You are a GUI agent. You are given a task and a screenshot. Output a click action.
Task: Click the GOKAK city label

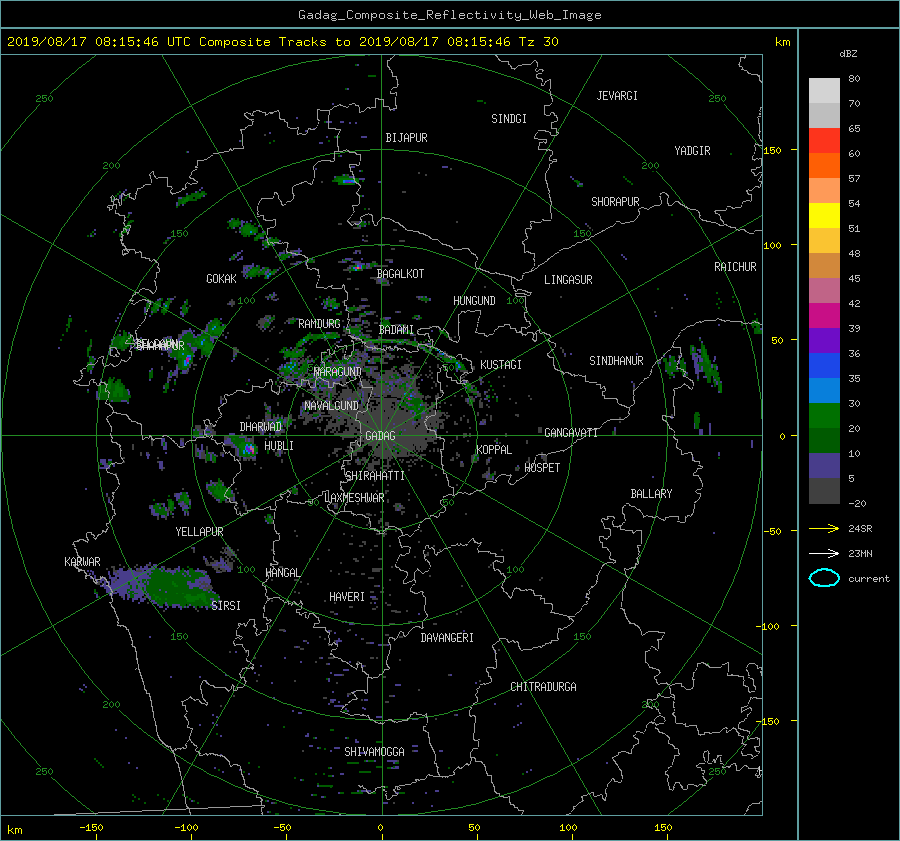[x=221, y=278]
